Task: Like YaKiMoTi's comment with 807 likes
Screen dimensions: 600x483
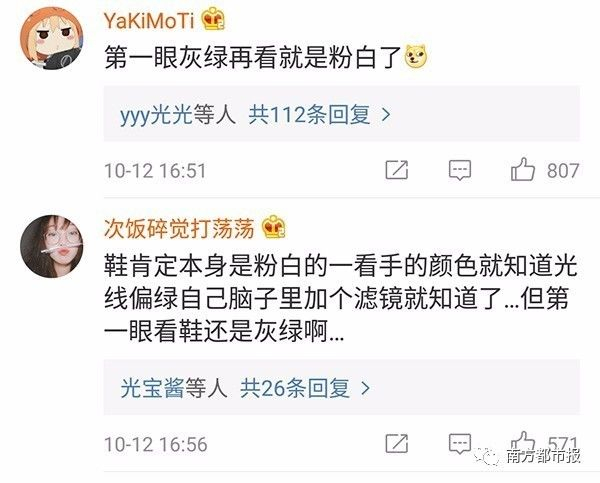Action: [523, 170]
